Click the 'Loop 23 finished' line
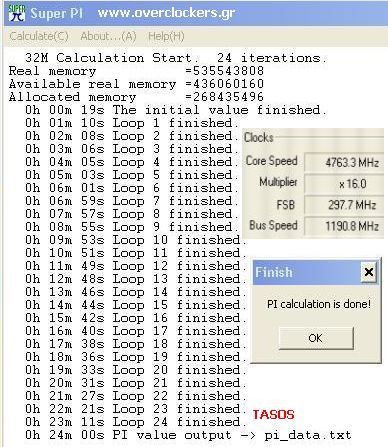Screen dimensions: 388x447 point(136,409)
